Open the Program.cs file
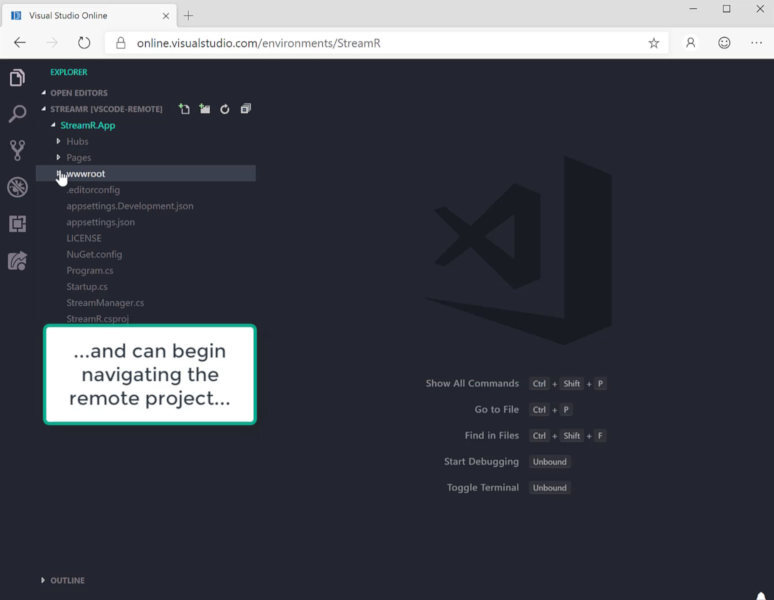 click(x=90, y=270)
